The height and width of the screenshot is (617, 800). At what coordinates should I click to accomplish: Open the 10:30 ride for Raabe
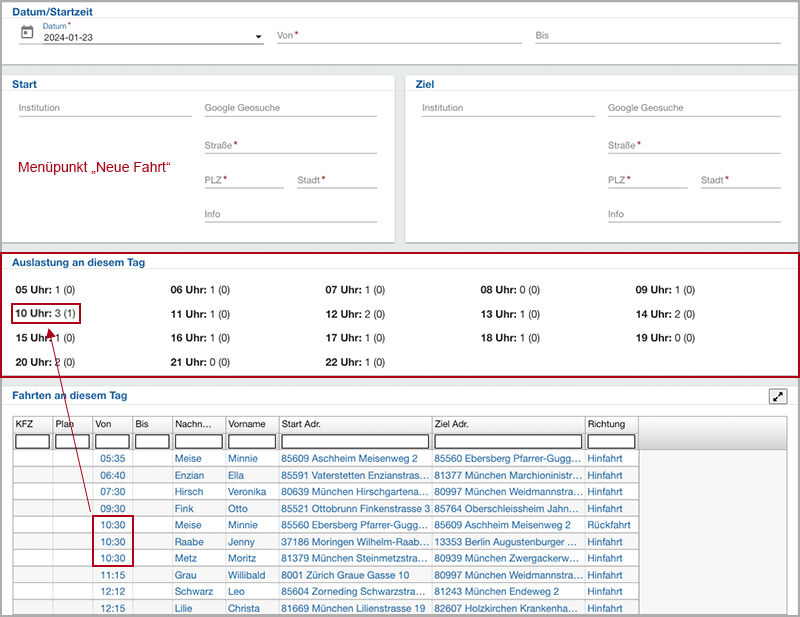click(x=113, y=541)
